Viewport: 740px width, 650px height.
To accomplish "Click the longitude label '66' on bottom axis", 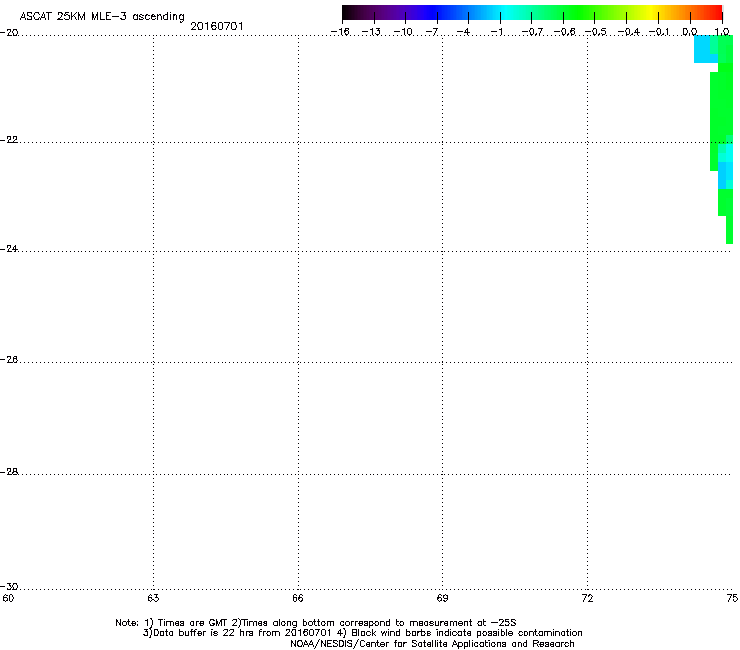I will pos(298,598).
